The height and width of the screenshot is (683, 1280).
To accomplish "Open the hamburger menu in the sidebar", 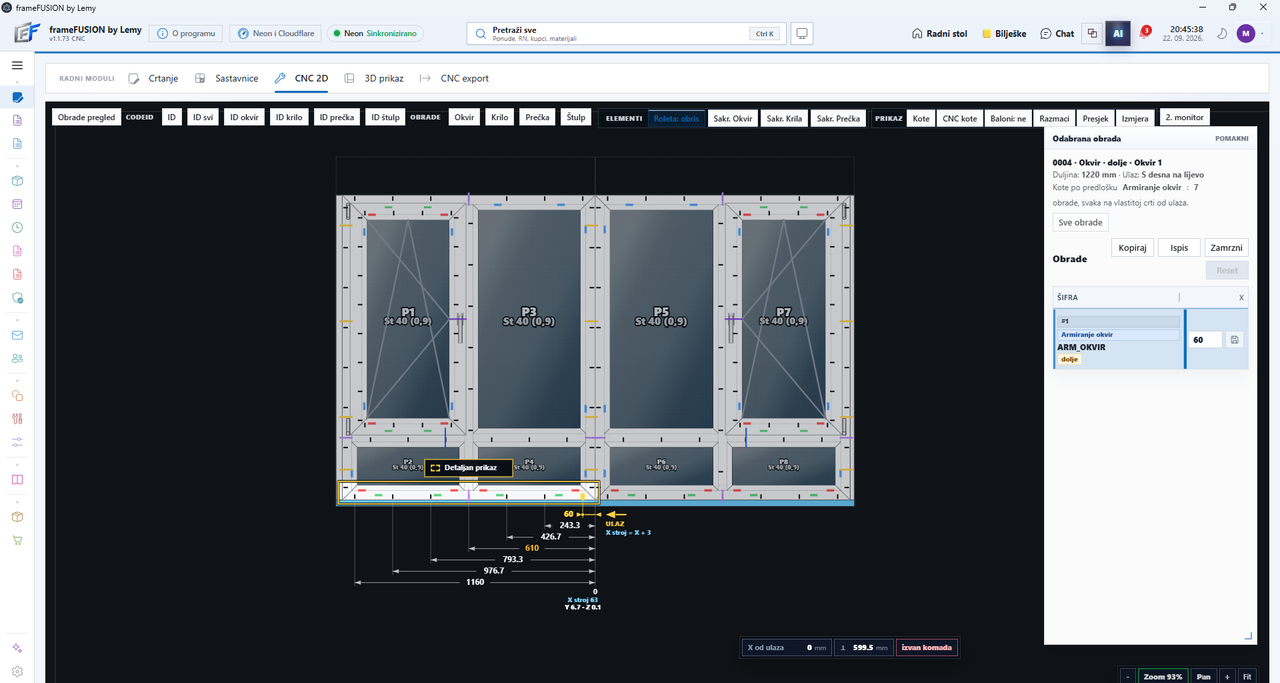I will tap(17, 65).
